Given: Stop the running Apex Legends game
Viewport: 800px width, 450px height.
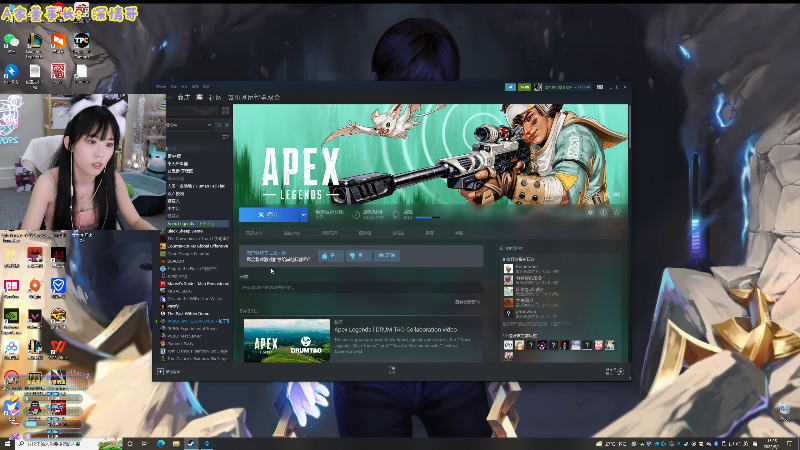Looking at the screenshot, I should click(268, 215).
